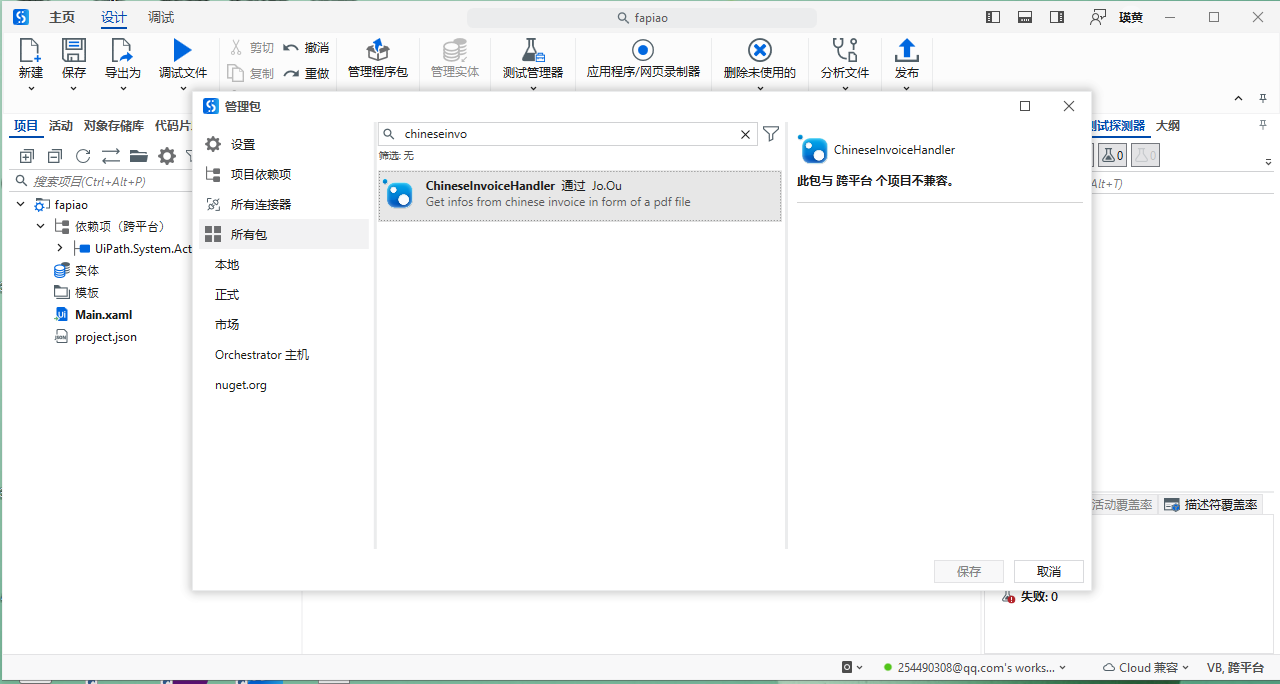Click the 调试文件 play icon
1280x684 pixels.
(x=182, y=50)
